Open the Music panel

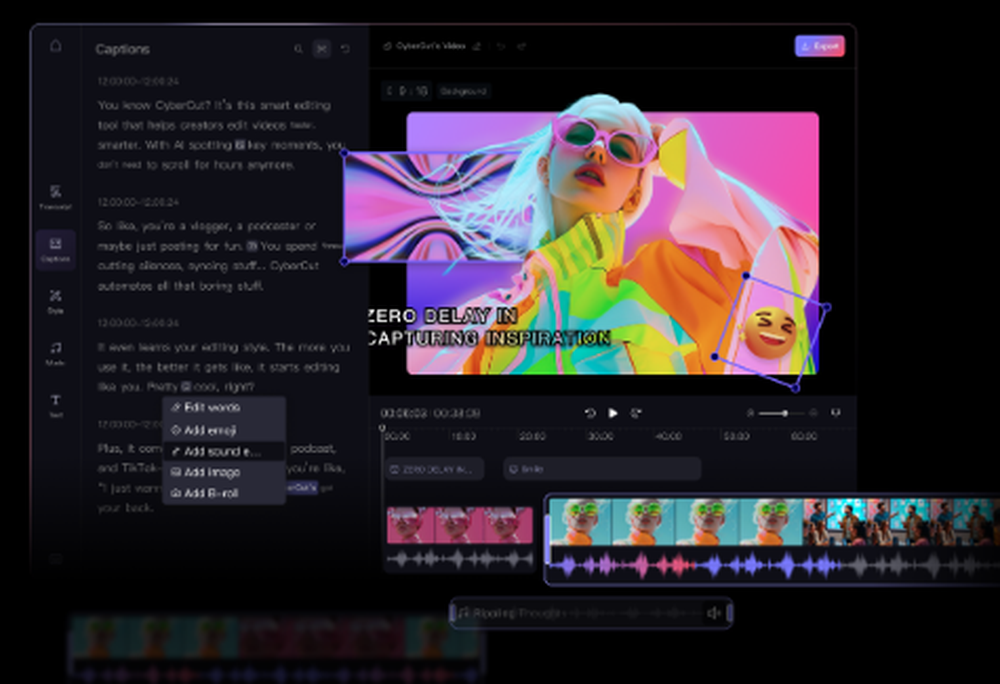pos(55,353)
